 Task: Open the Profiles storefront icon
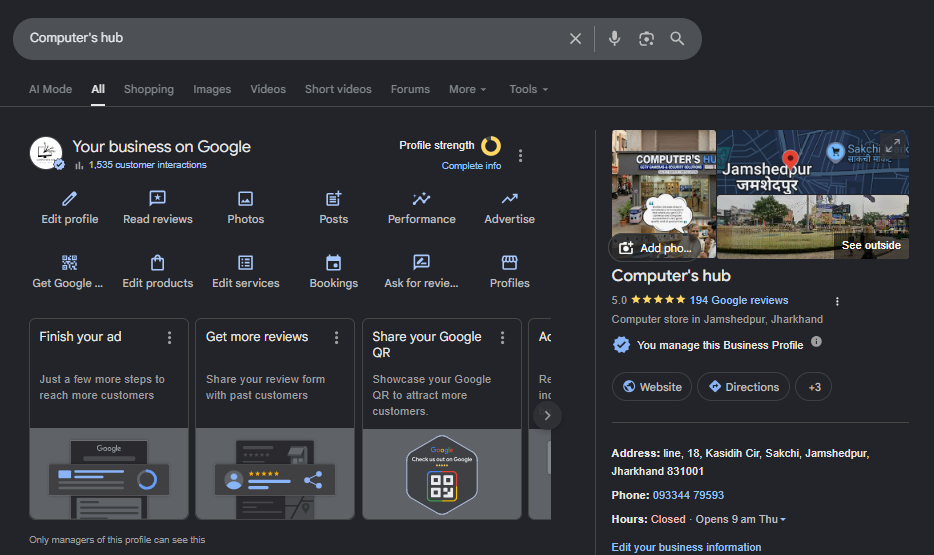(x=509, y=263)
